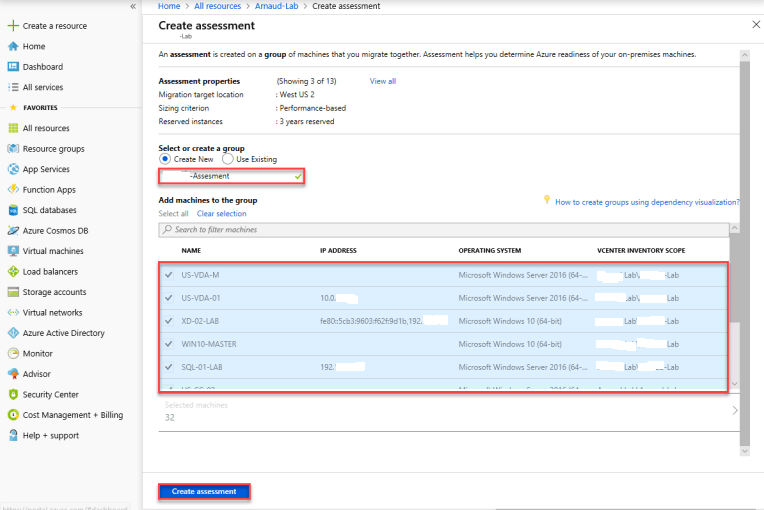Viewport: 764px width, 510px height.
Task: Click the Home house icon in sidebar
Action: (13, 46)
